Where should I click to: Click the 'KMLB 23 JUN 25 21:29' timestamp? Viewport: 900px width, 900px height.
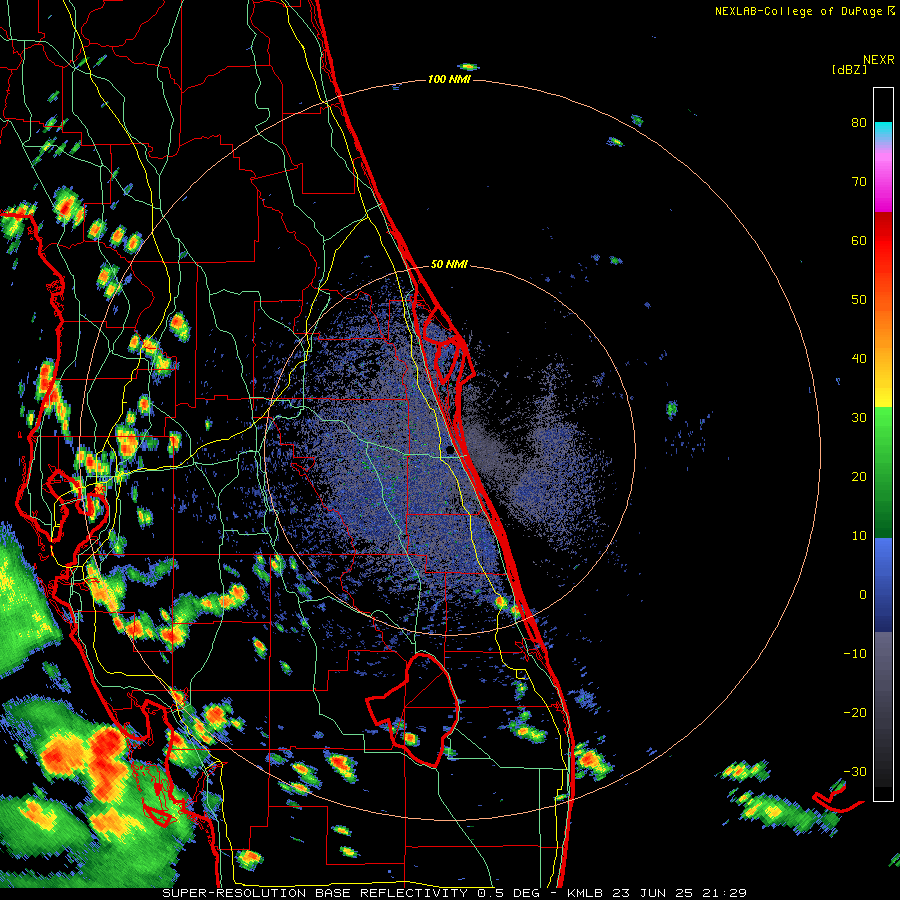[657, 893]
